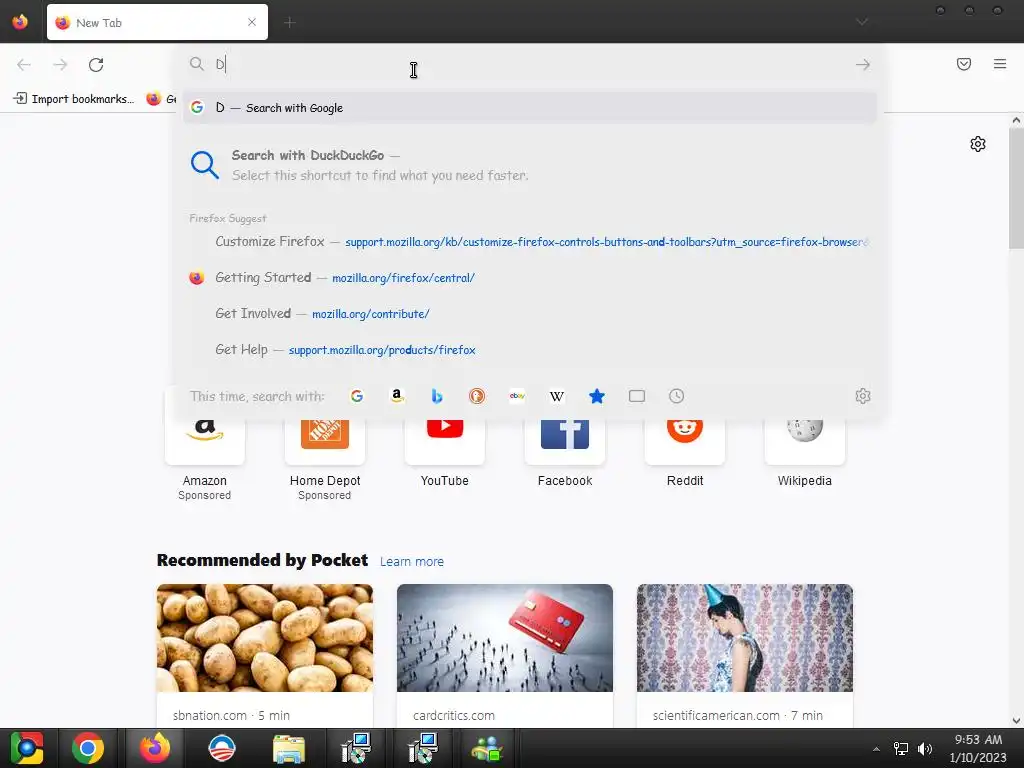Viewport: 1024px width, 768px height.
Task: List all tabs dropdown arrow
Action: 862,22
